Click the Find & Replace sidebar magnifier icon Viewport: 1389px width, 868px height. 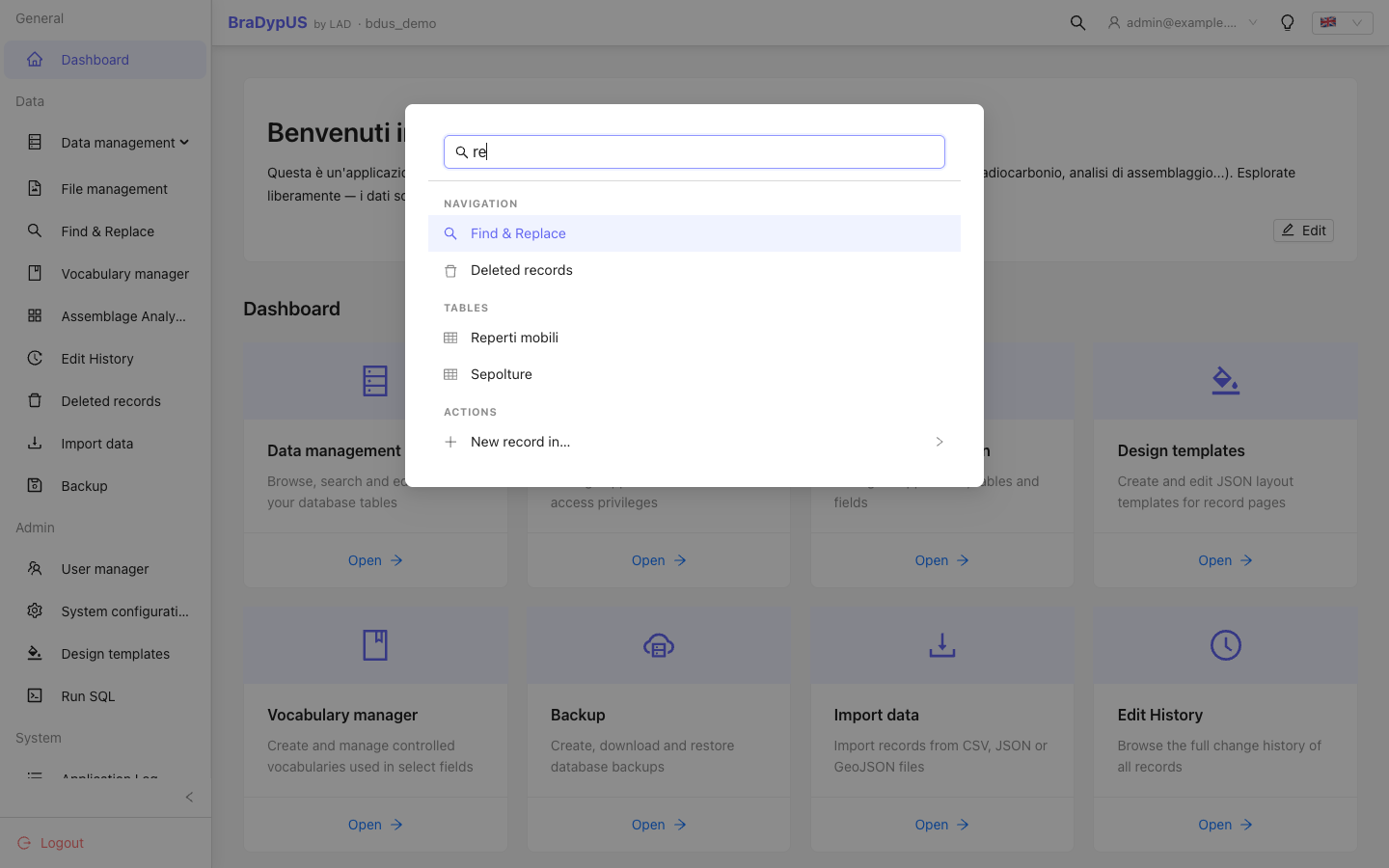pyautogui.click(x=35, y=231)
